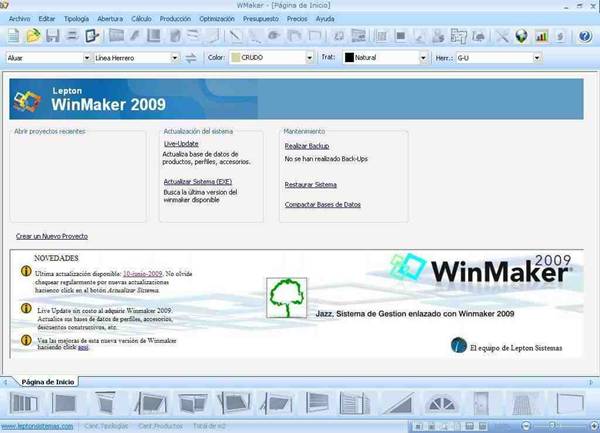Click Crear un Nuevo Proyecto link

click(x=52, y=236)
